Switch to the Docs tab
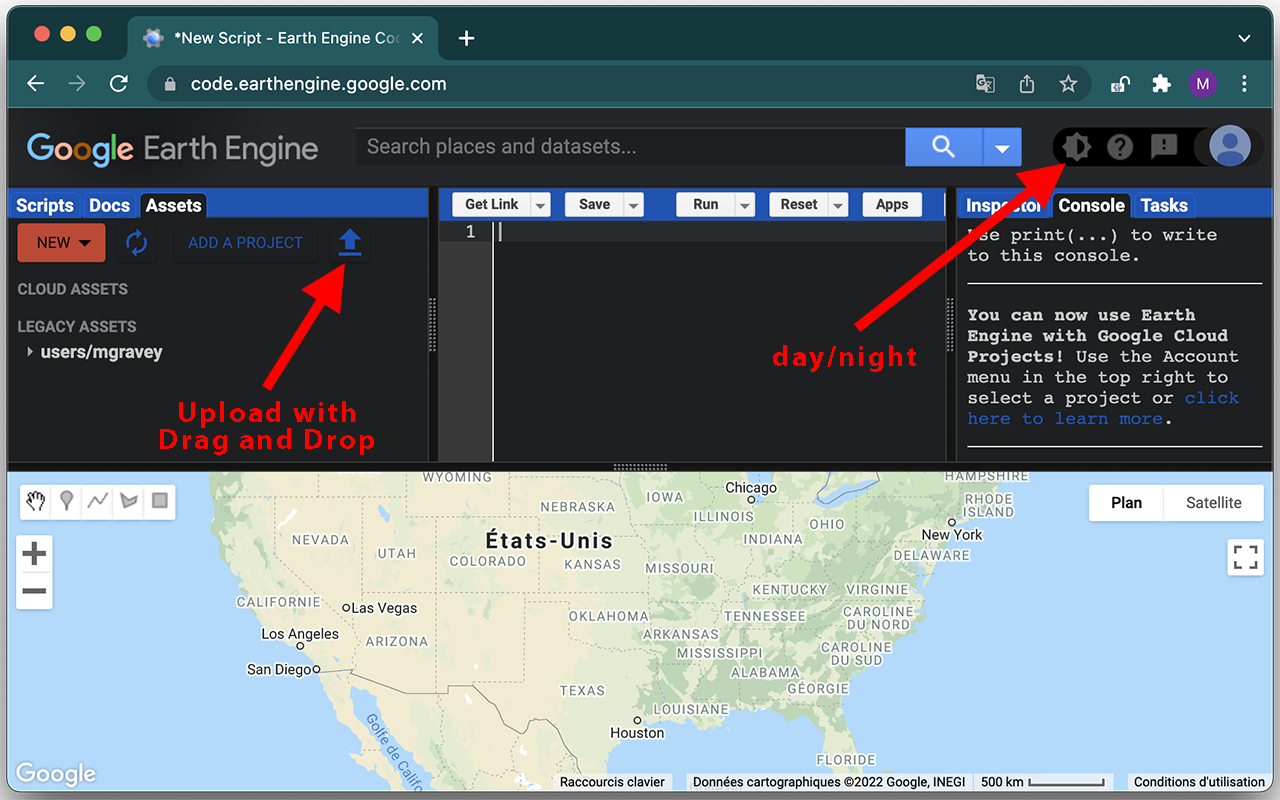 tap(109, 205)
